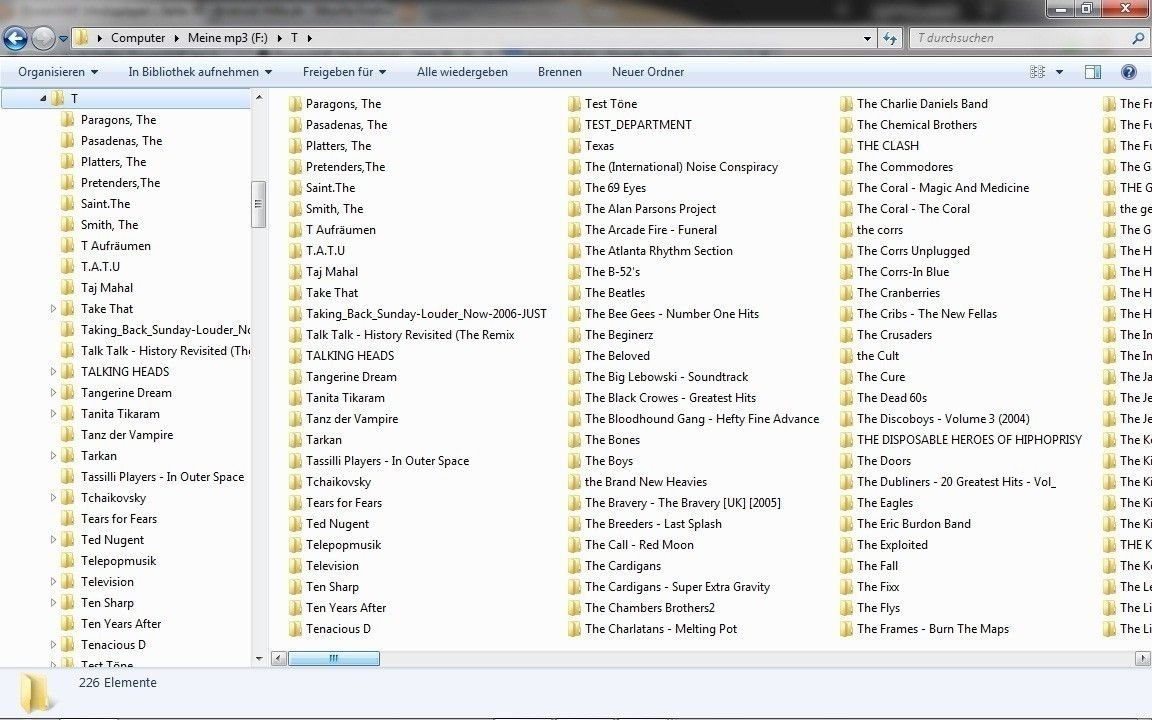Image resolution: width=1152 pixels, height=720 pixels.
Task: Select 'The Cranberries' folder icon
Action: click(846, 293)
